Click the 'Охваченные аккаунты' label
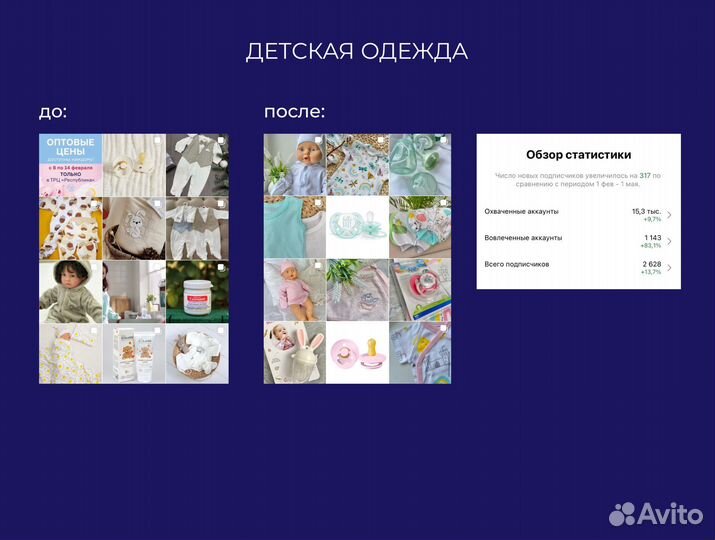 521,212
